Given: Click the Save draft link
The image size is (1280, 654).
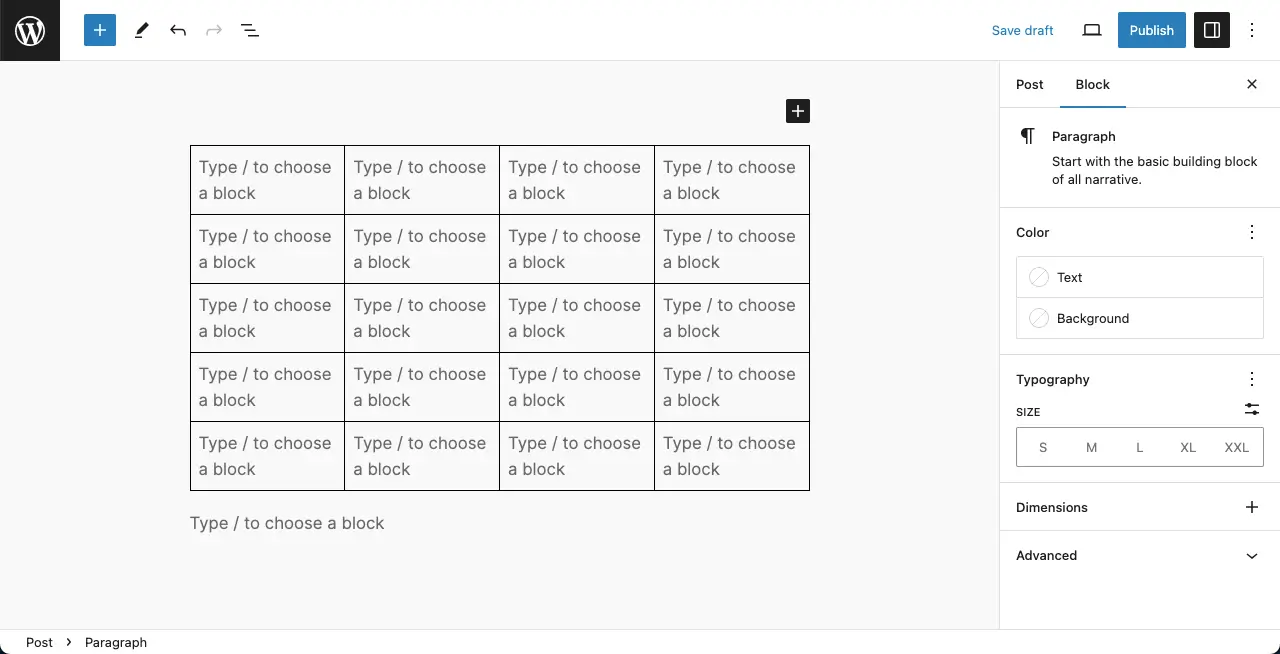Looking at the screenshot, I should (1022, 30).
